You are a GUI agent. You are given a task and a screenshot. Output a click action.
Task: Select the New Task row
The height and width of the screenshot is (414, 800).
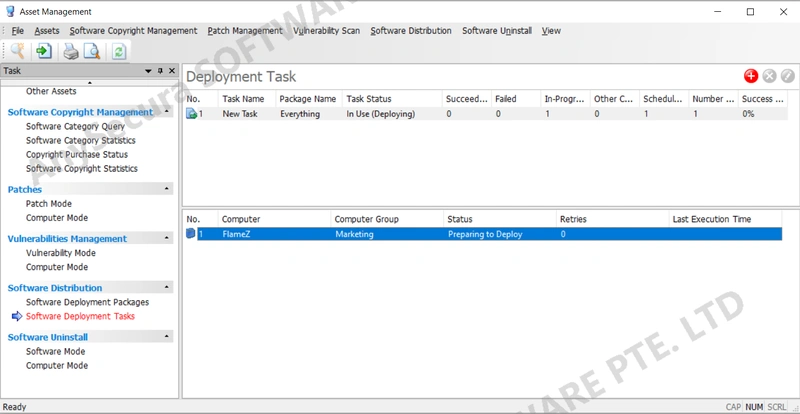click(x=485, y=114)
